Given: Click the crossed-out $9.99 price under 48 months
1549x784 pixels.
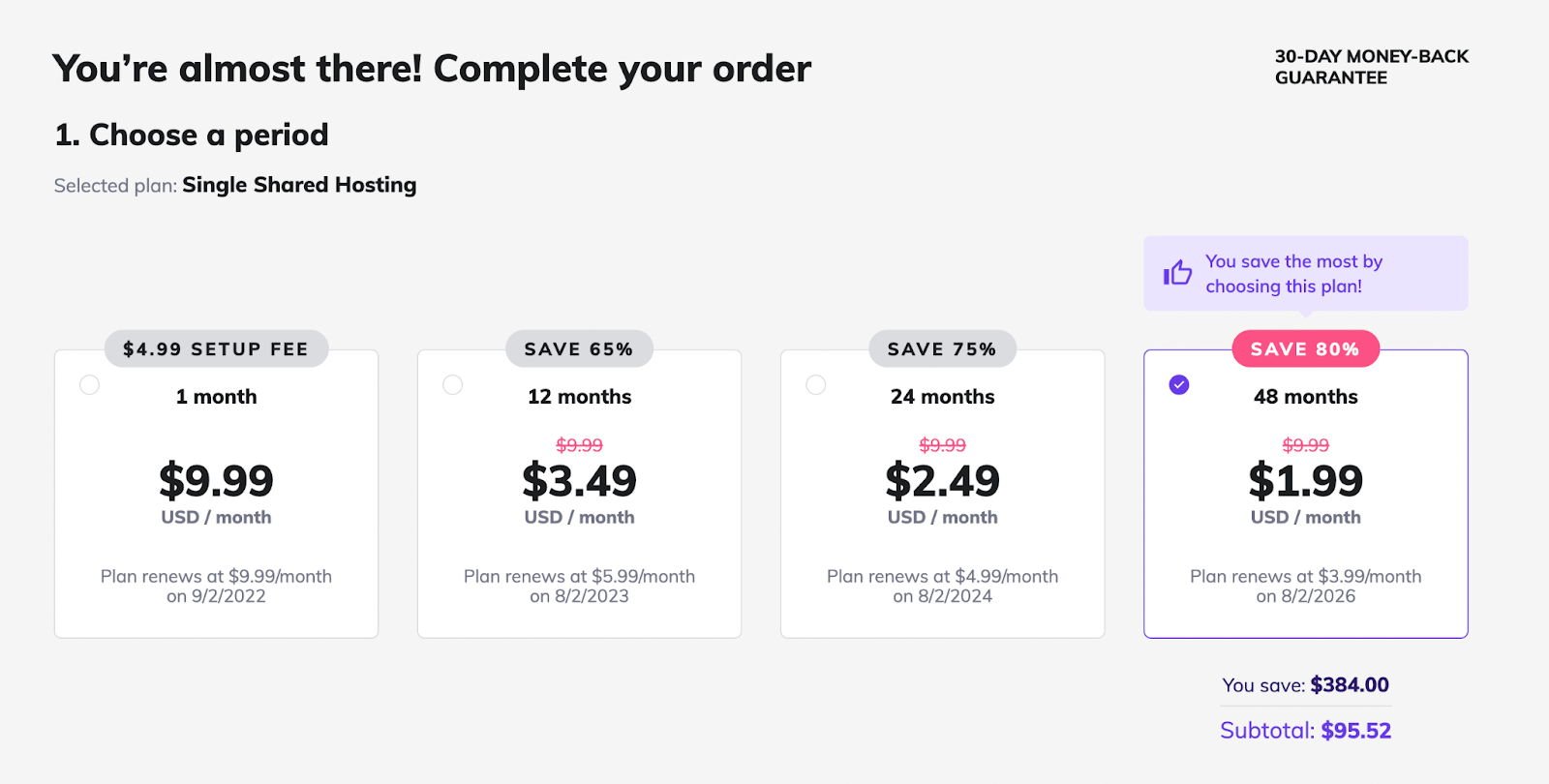Looking at the screenshot, I should pos(1305,445).
